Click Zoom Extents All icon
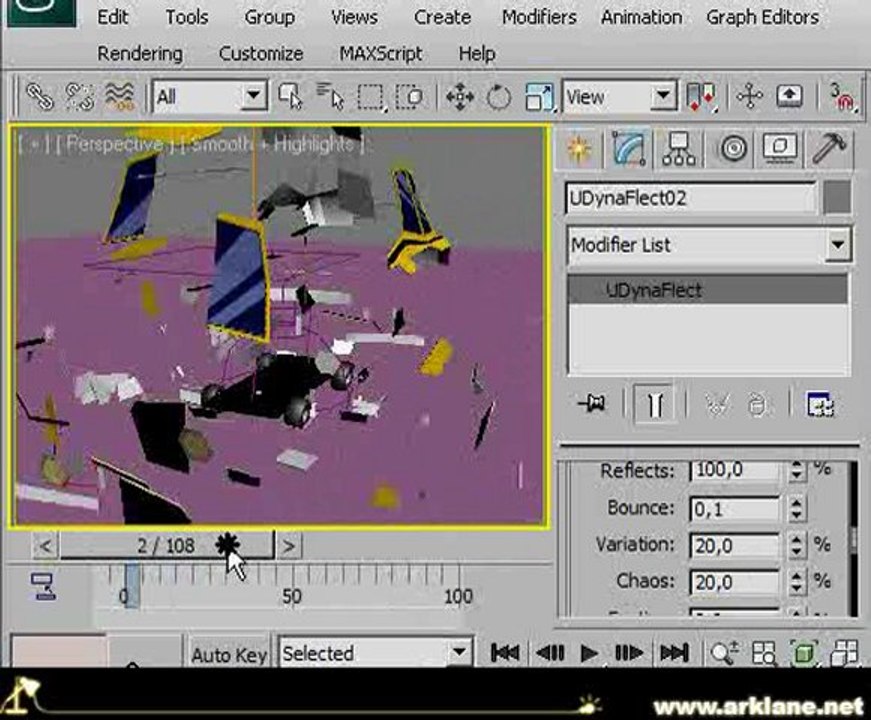 click(844, 653)
